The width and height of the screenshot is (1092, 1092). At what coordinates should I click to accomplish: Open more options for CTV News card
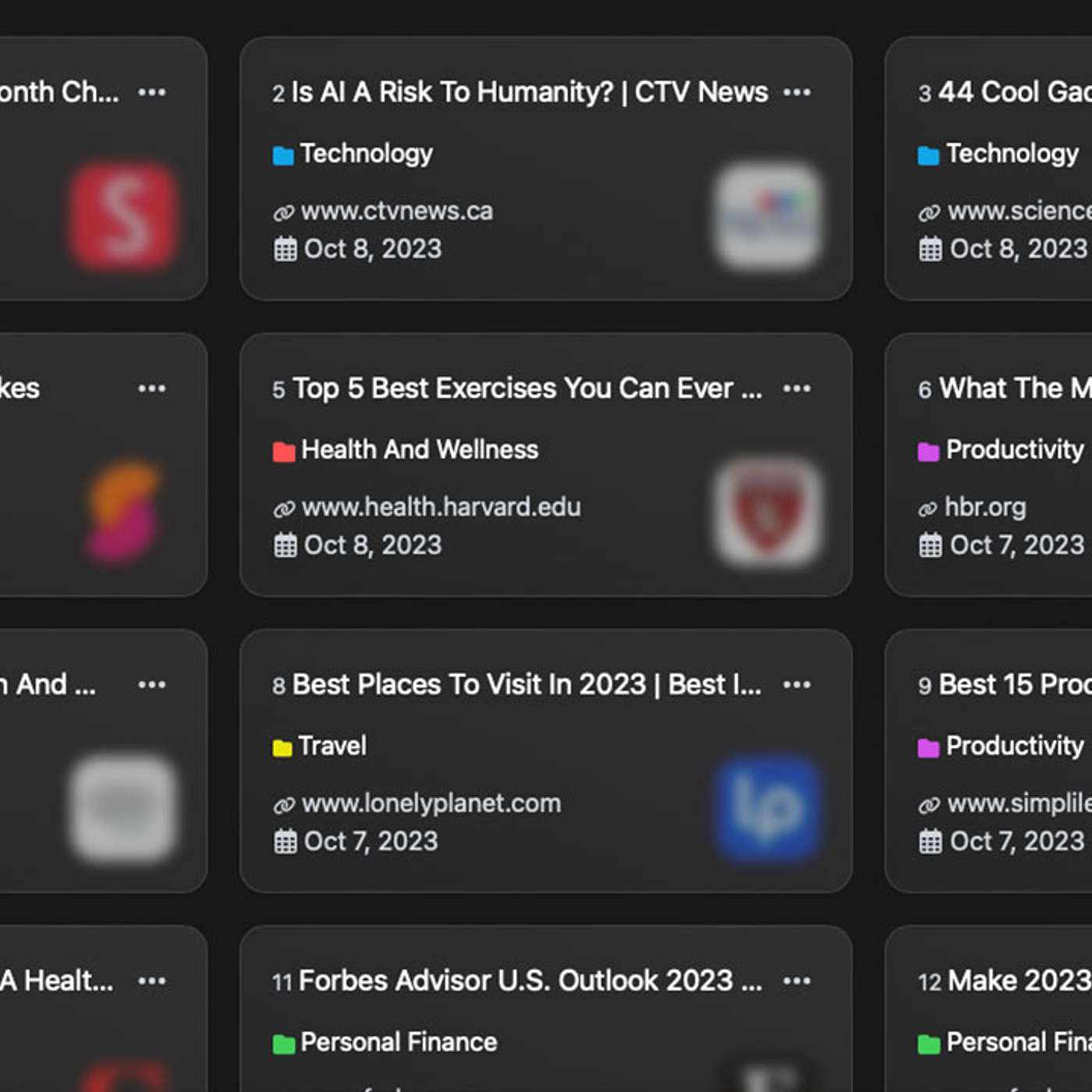[796, 92]
